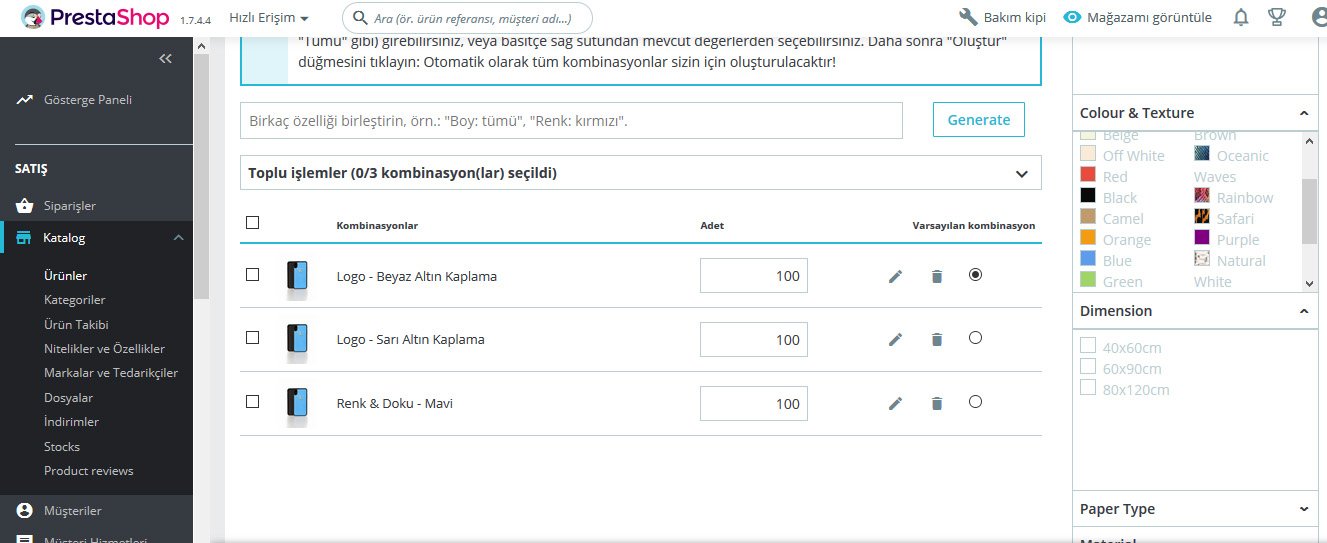Edit the Renk & Doku - Mavi combination
Image resolution: width=1327 pixels, height=543 pixels.
[x=895, y=403]
